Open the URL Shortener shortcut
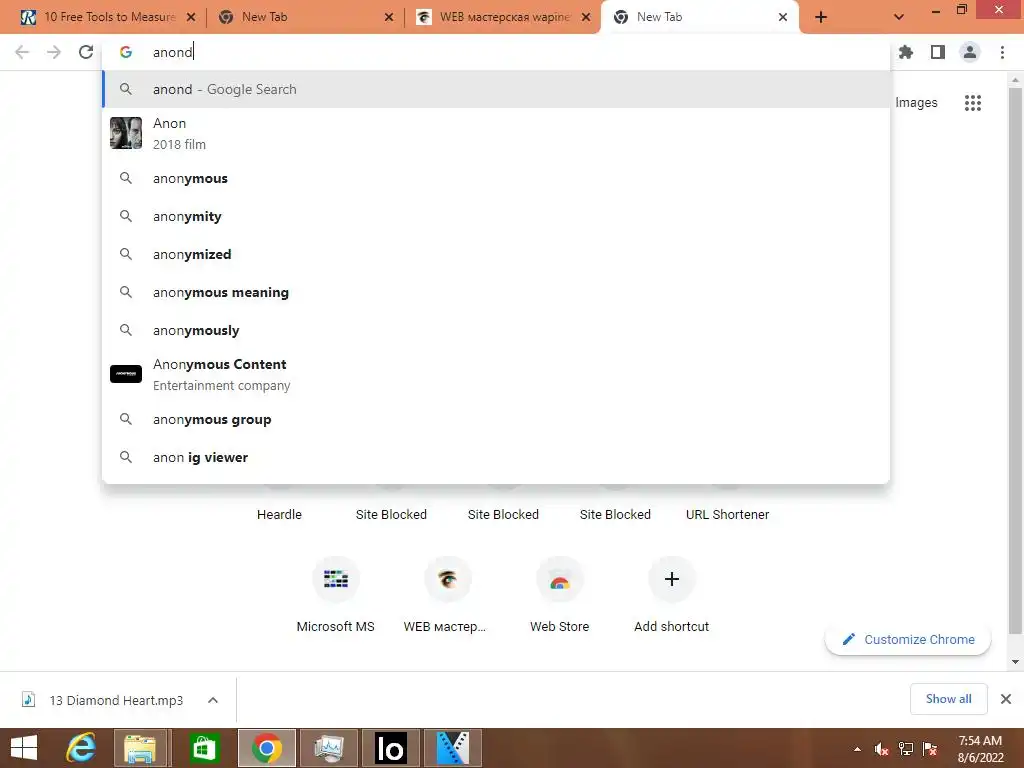 727,514
